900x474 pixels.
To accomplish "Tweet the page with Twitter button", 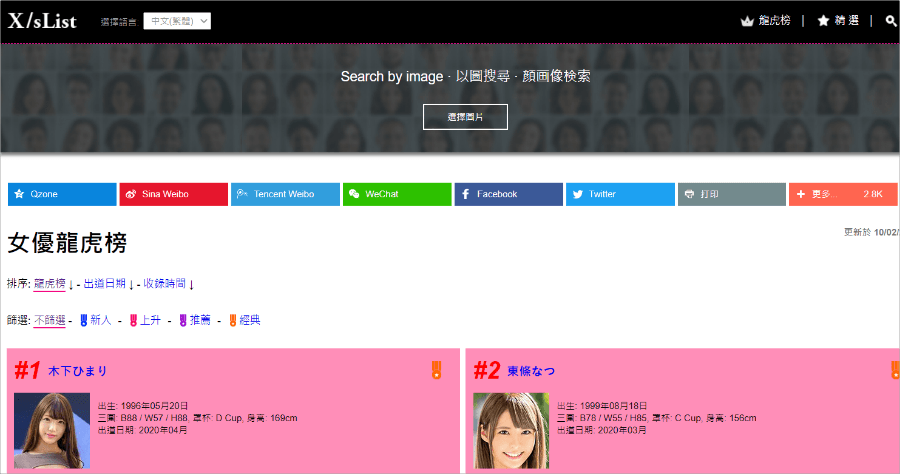I will pyautogui.click(x=620, y=194).
